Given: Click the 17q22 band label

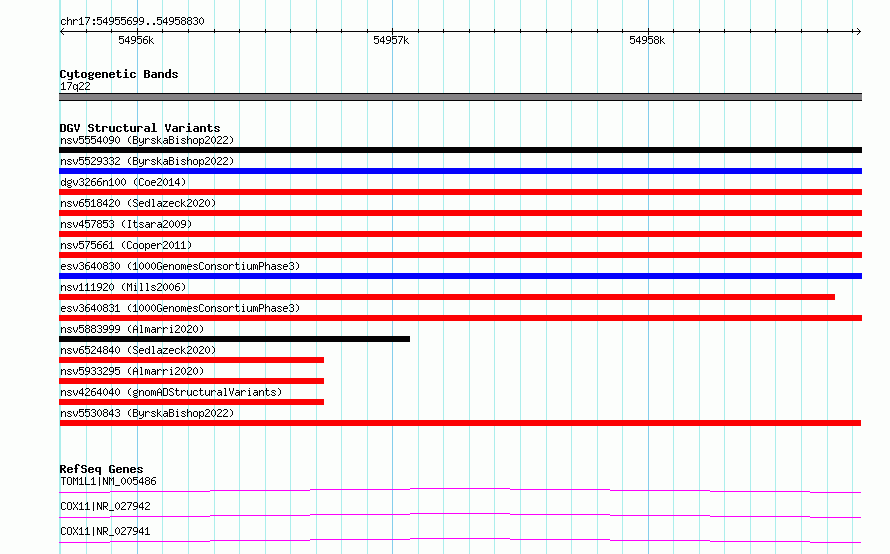Looking at the screenshot, I should [x=75, y=86].
